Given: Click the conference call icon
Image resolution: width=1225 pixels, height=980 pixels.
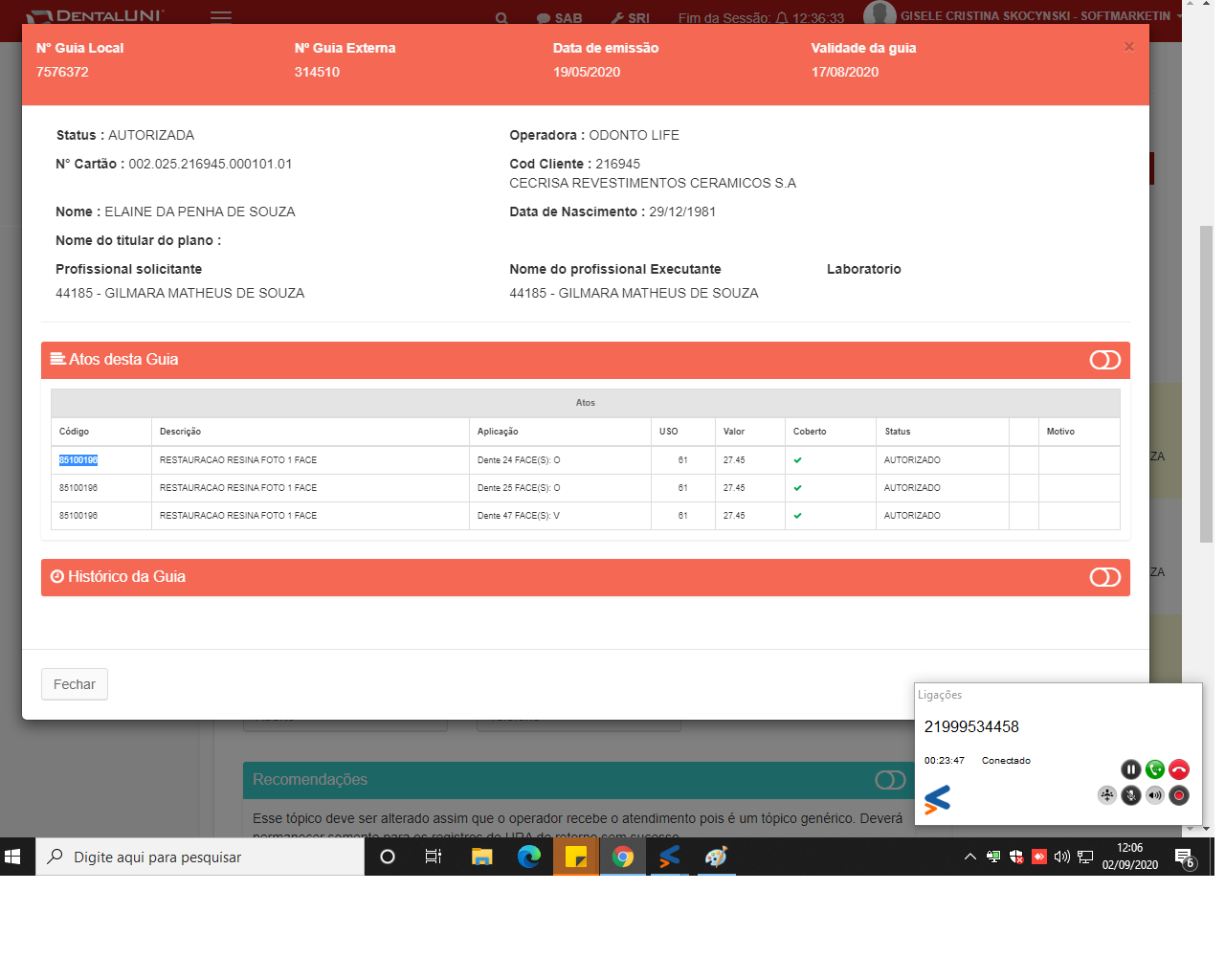Looking at the screenshot, I should tap(1107, 795).
